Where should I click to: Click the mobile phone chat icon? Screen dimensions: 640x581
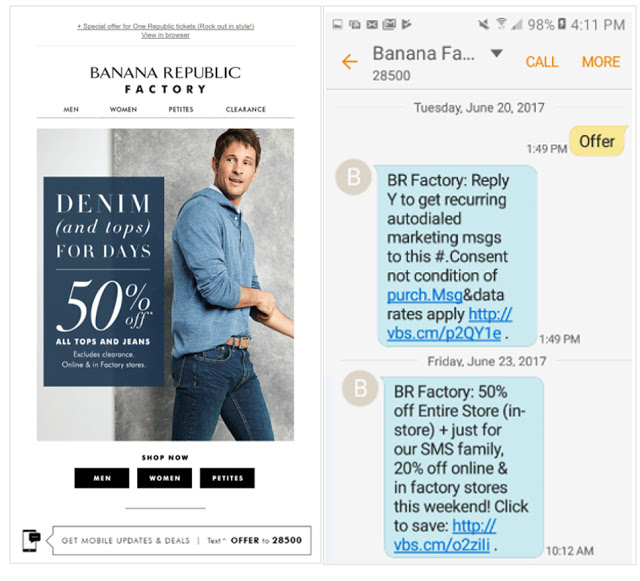[x=31, y=541]
